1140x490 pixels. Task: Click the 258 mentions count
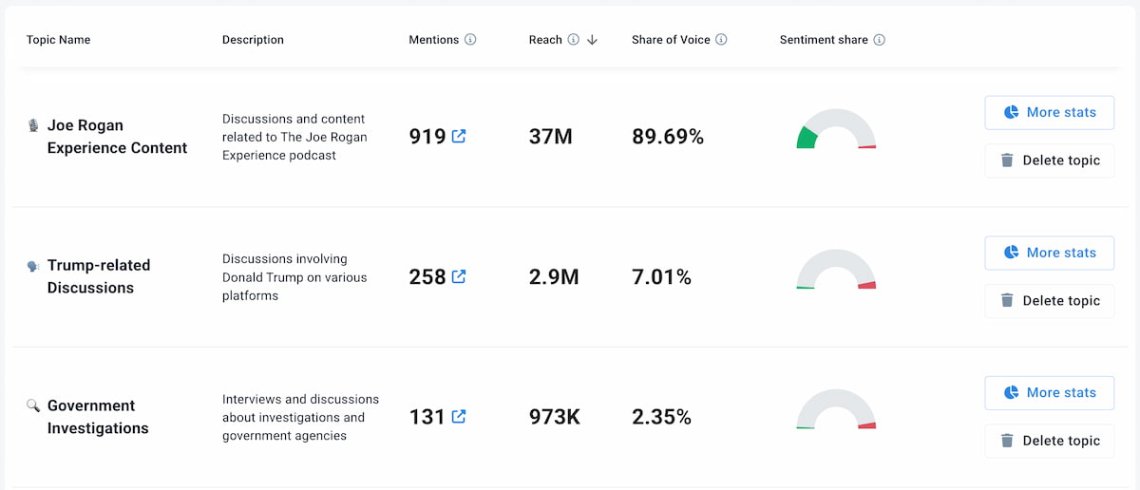(x=428, y=277)
